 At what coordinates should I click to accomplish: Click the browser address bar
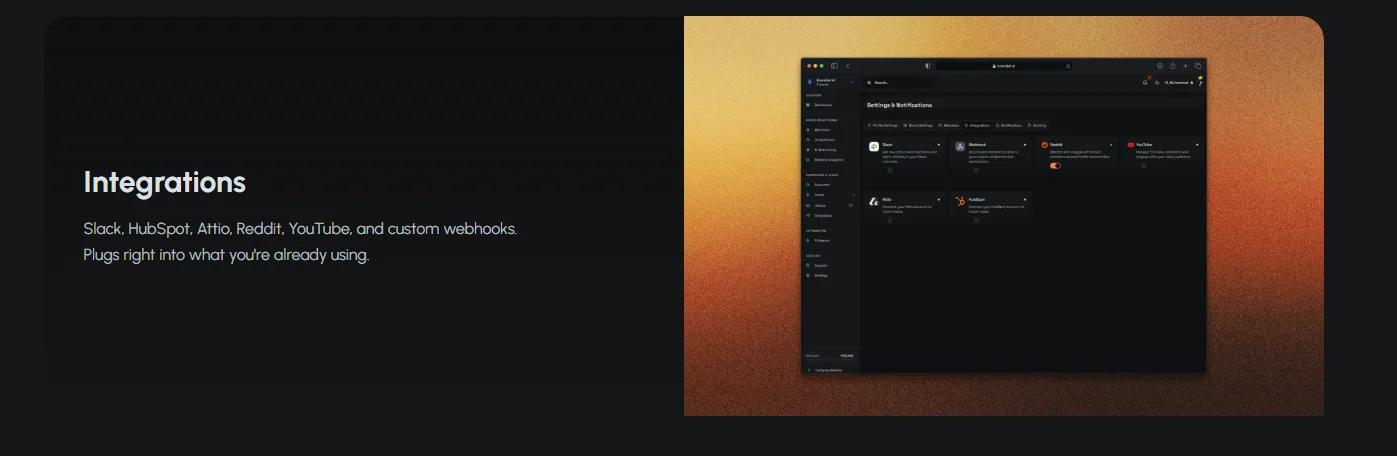(x=1004, y=66)
